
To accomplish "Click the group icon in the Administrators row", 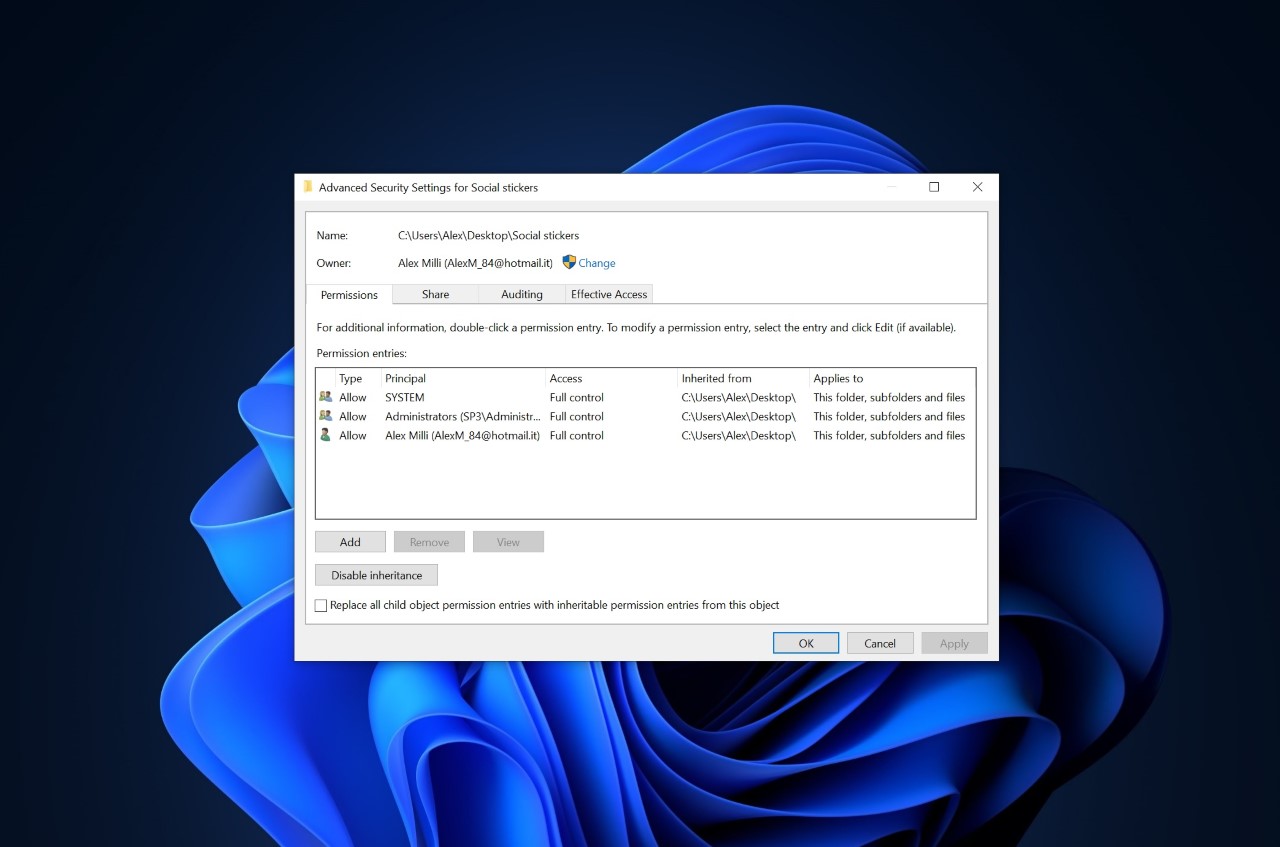I will coord(325,416).
